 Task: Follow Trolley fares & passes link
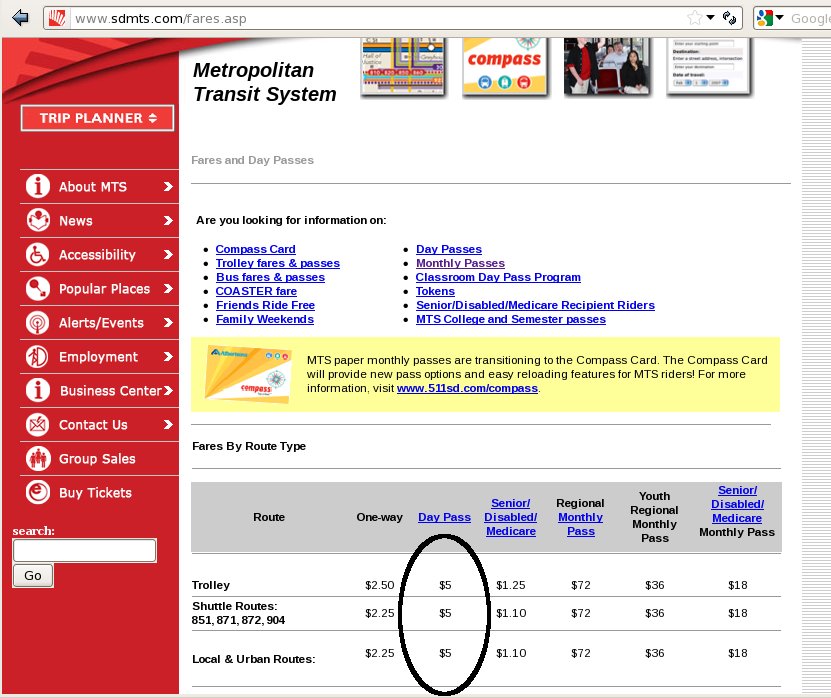coord(278,263)
